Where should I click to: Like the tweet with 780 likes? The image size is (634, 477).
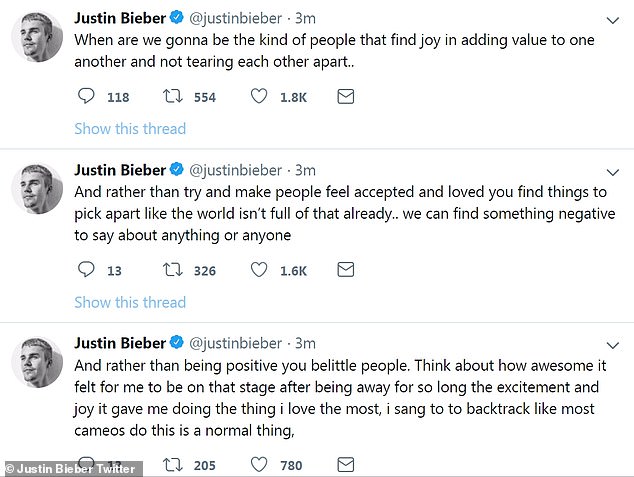pyautogui.click(x=258, y=463)
